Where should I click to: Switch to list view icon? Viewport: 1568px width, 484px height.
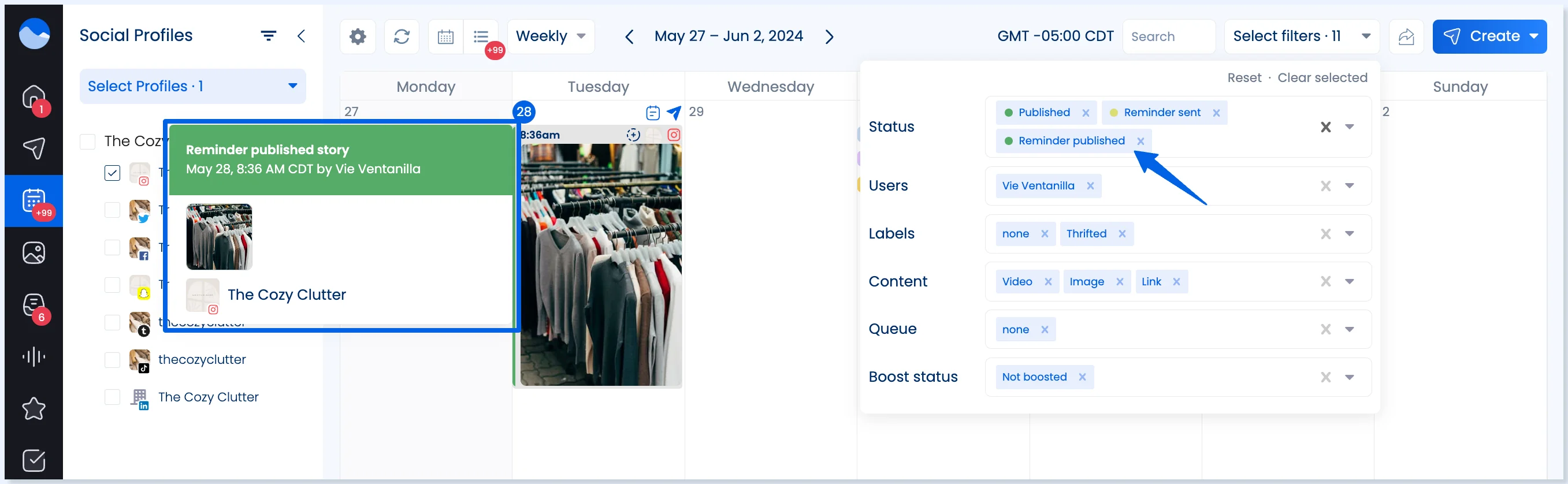click(x=481, y=36)
